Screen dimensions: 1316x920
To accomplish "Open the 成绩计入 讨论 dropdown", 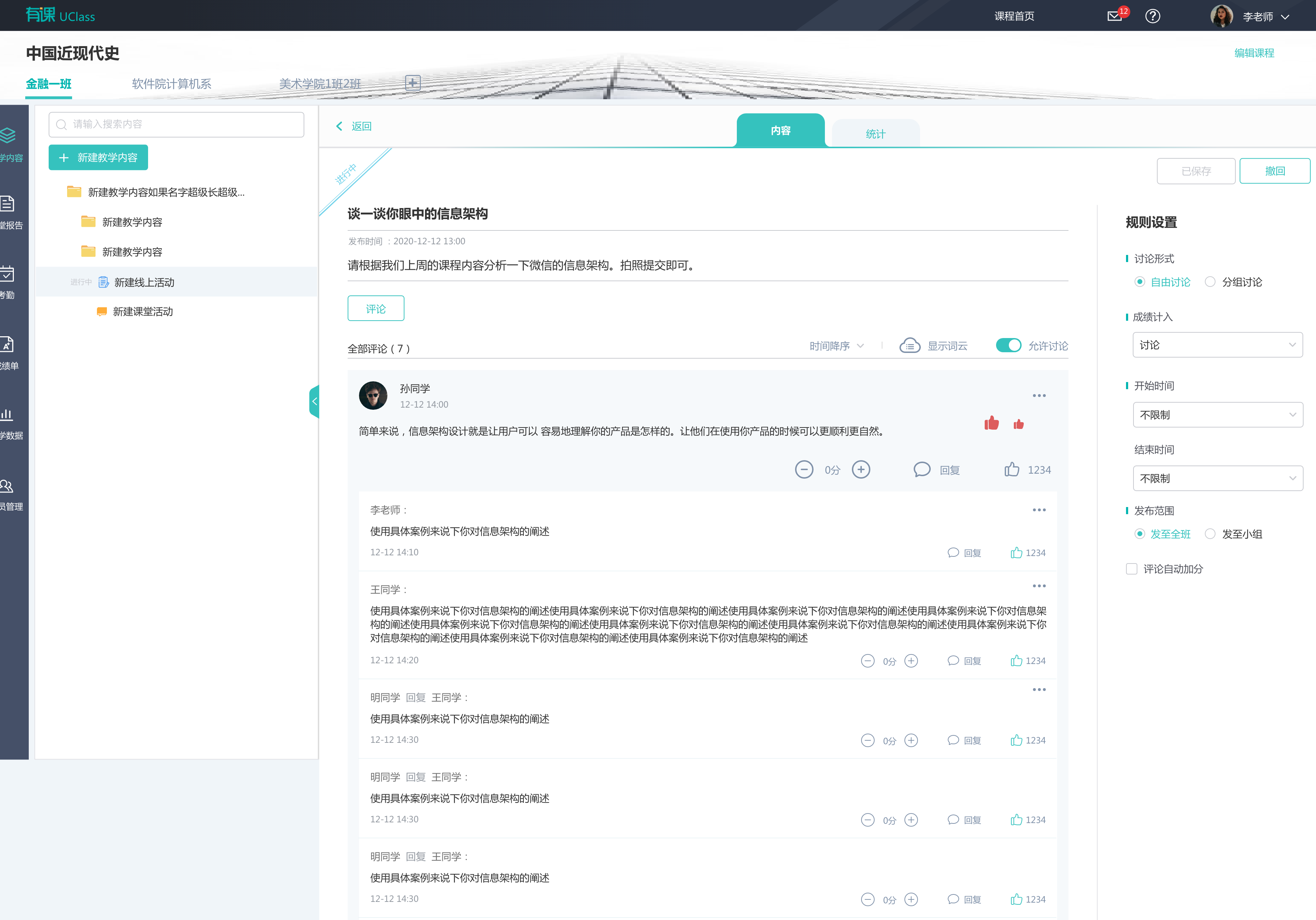I will 1217,344.
